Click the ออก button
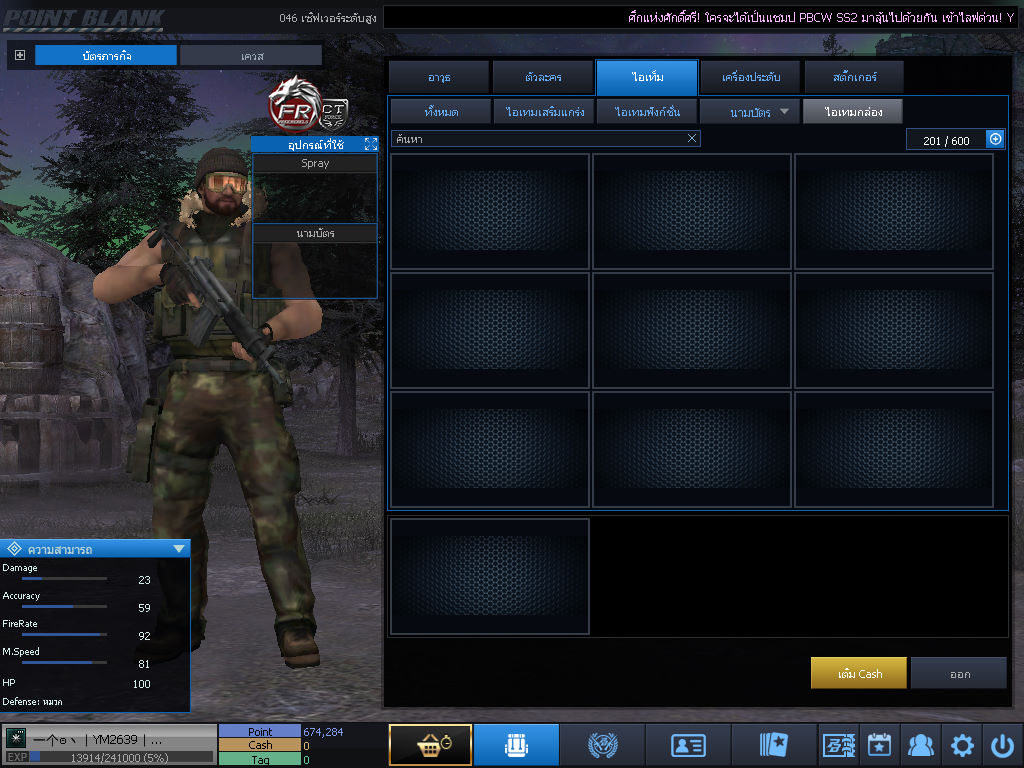This screenshot has height=768, width=1024. (959, 673)
